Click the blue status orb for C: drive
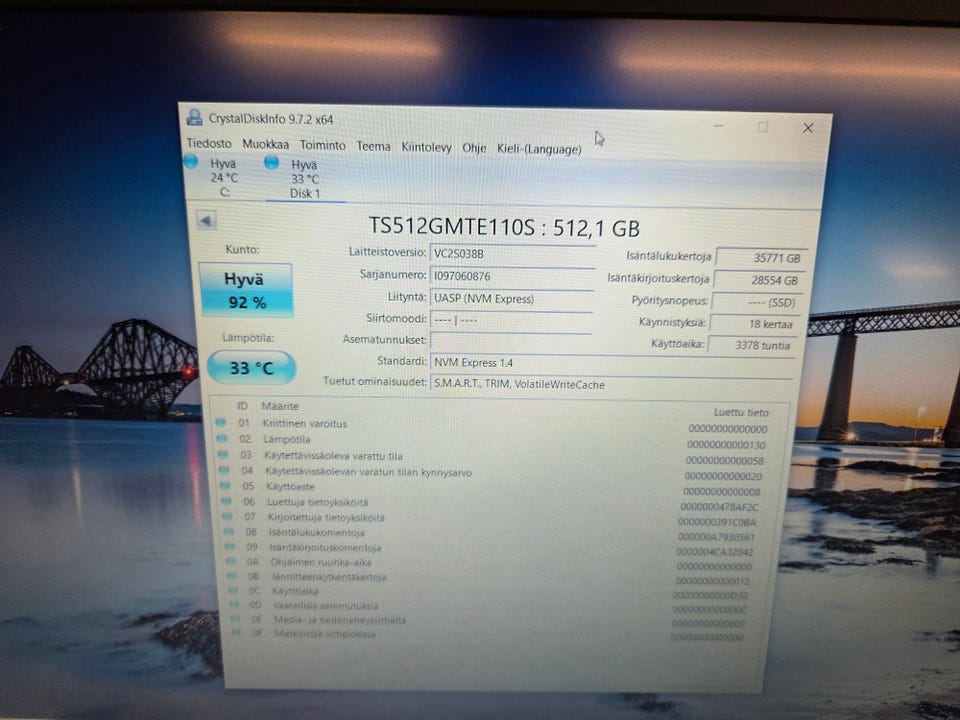This screenshot has height=720, width=960. pos(190,161)
